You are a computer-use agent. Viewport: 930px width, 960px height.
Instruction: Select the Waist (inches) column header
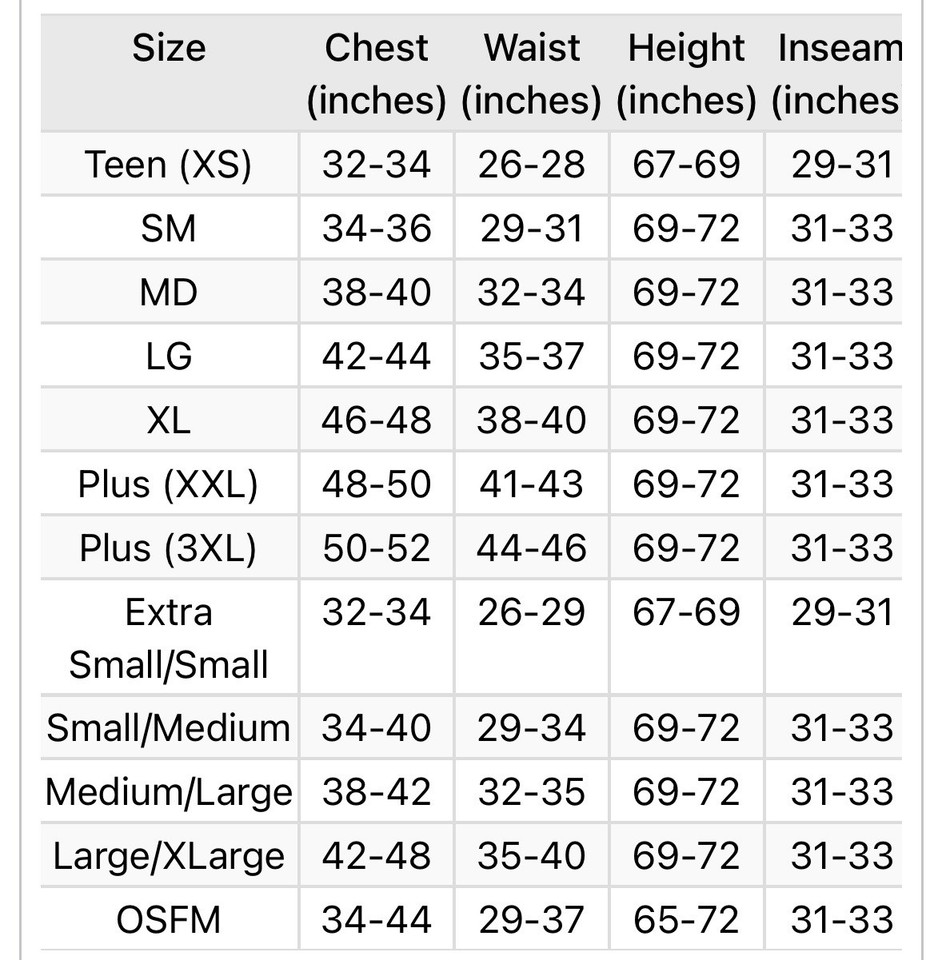click(x=531, y=73)
